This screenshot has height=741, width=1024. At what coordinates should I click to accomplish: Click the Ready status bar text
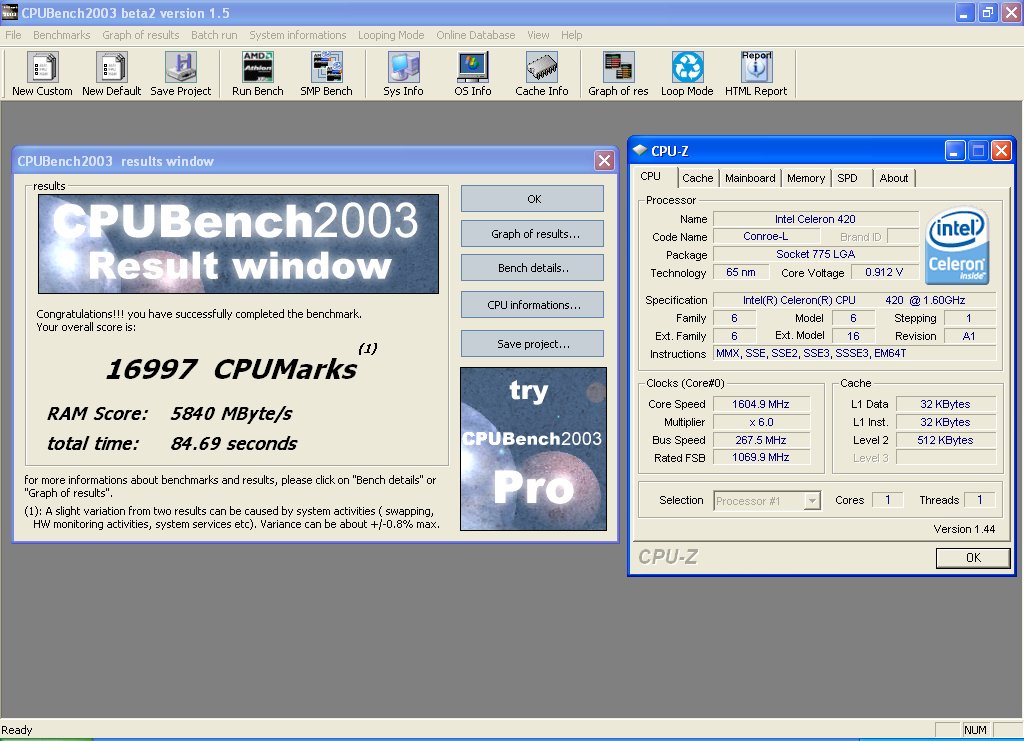pyautogui.click(x=17, y=730)
